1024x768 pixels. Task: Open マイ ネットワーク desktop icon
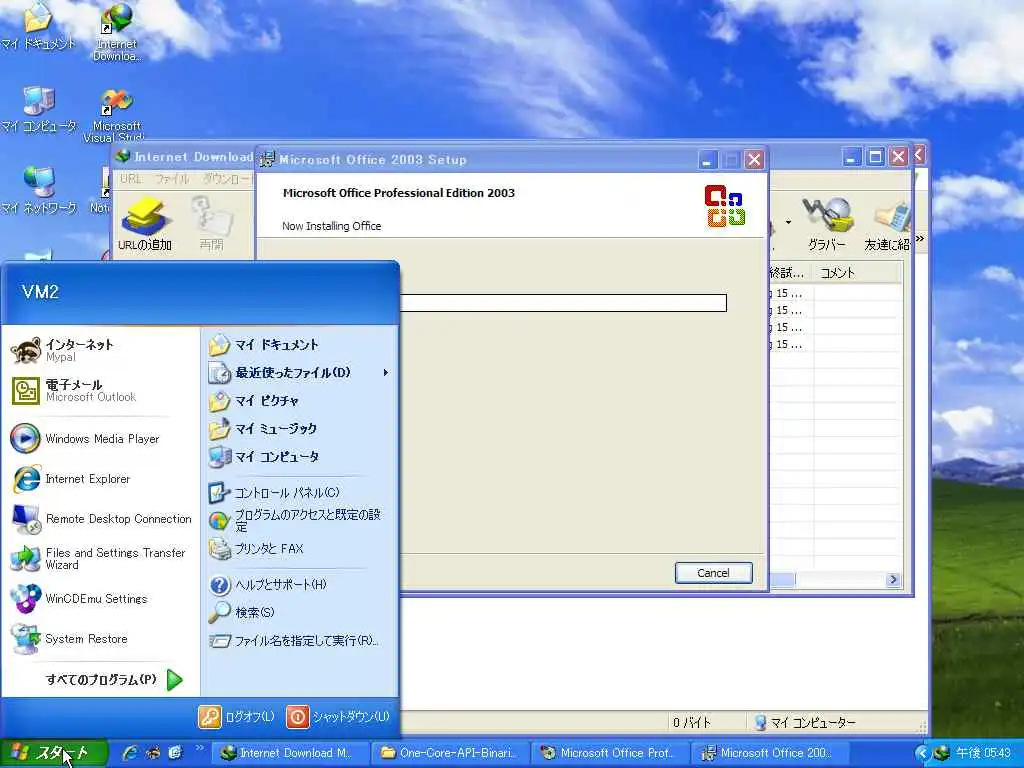click(x=39, y=190)
